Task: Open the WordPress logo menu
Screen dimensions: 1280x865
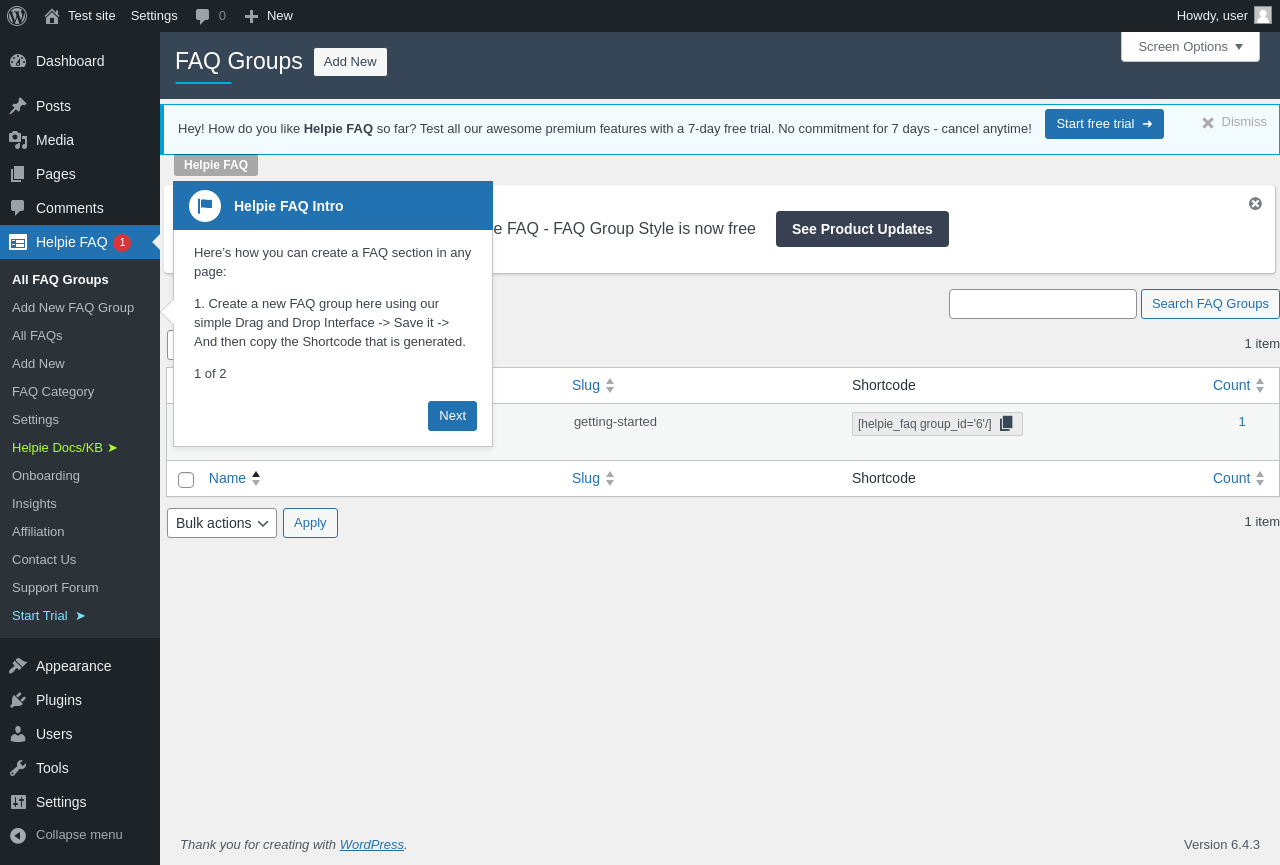Action: coord(17,16)
